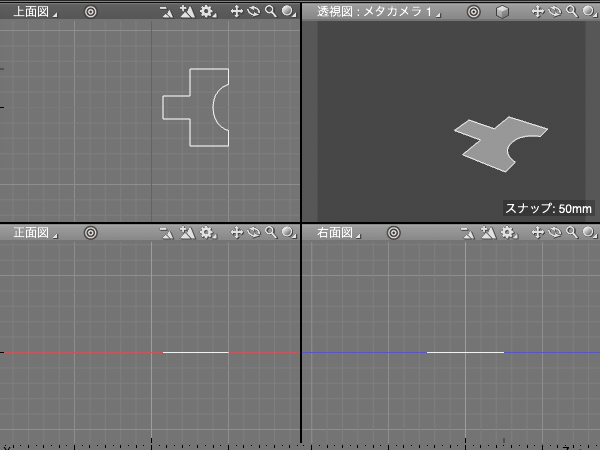
Task: Click the mountain-plus icon in right view header
Action: coord(489,232)
